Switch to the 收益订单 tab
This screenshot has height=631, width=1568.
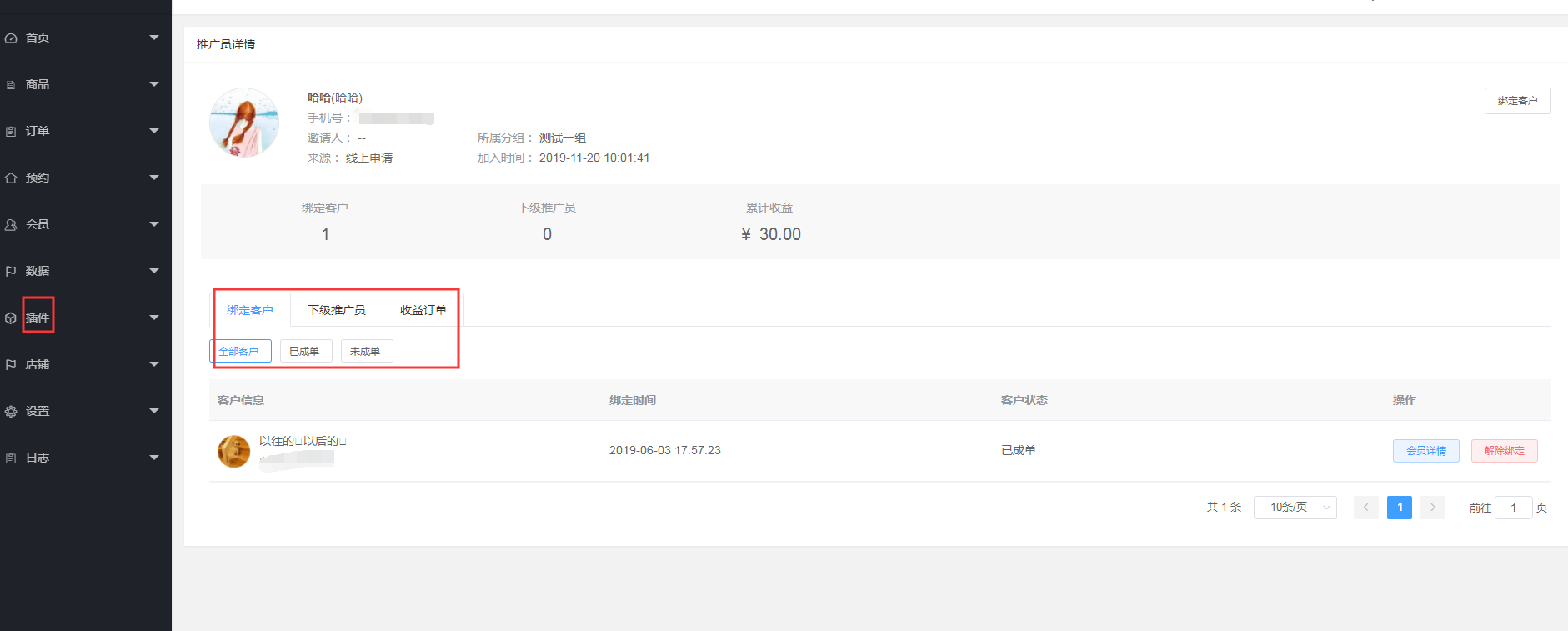423,310
